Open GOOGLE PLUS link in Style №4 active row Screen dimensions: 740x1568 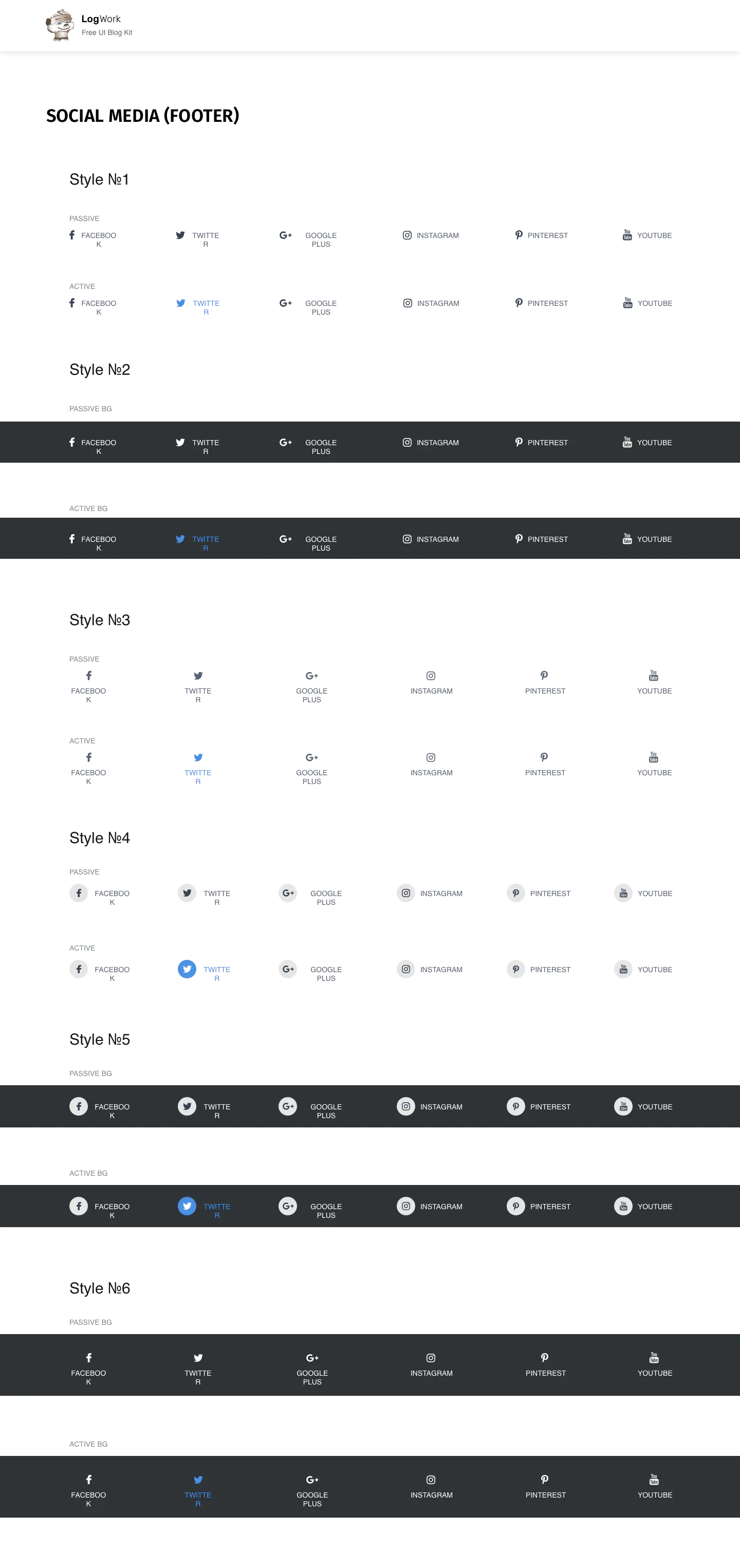click(326, 974)
